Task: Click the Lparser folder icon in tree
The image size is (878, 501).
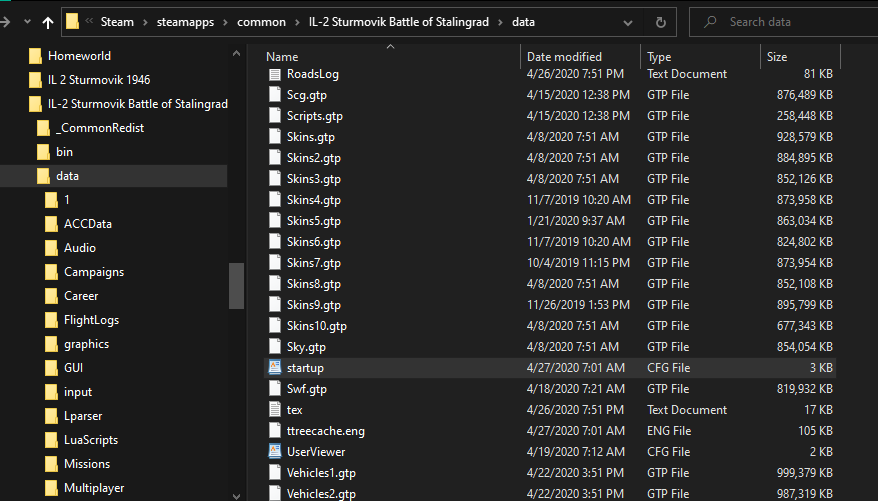Action: click(51, 416)
